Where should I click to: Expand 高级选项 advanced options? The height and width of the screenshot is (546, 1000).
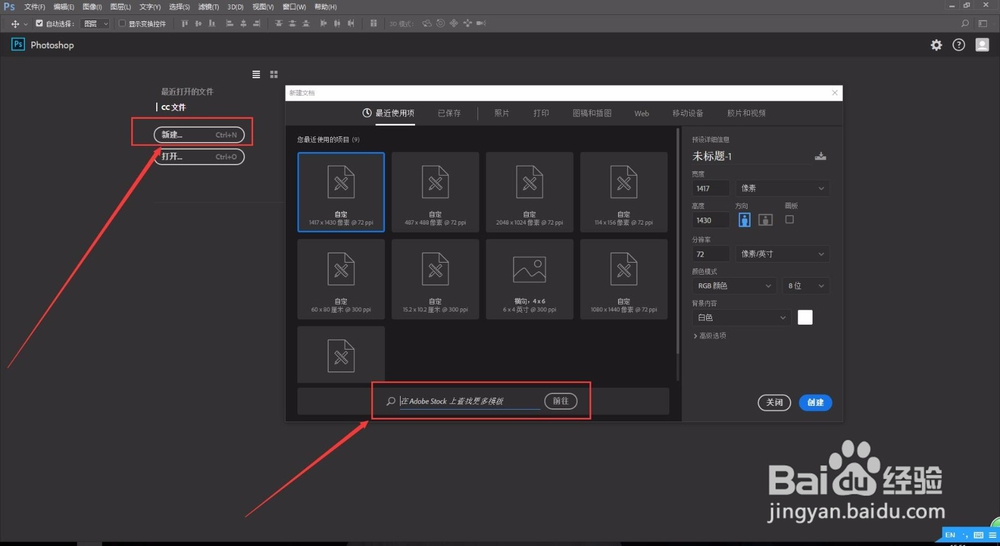(x=710, y=336)
